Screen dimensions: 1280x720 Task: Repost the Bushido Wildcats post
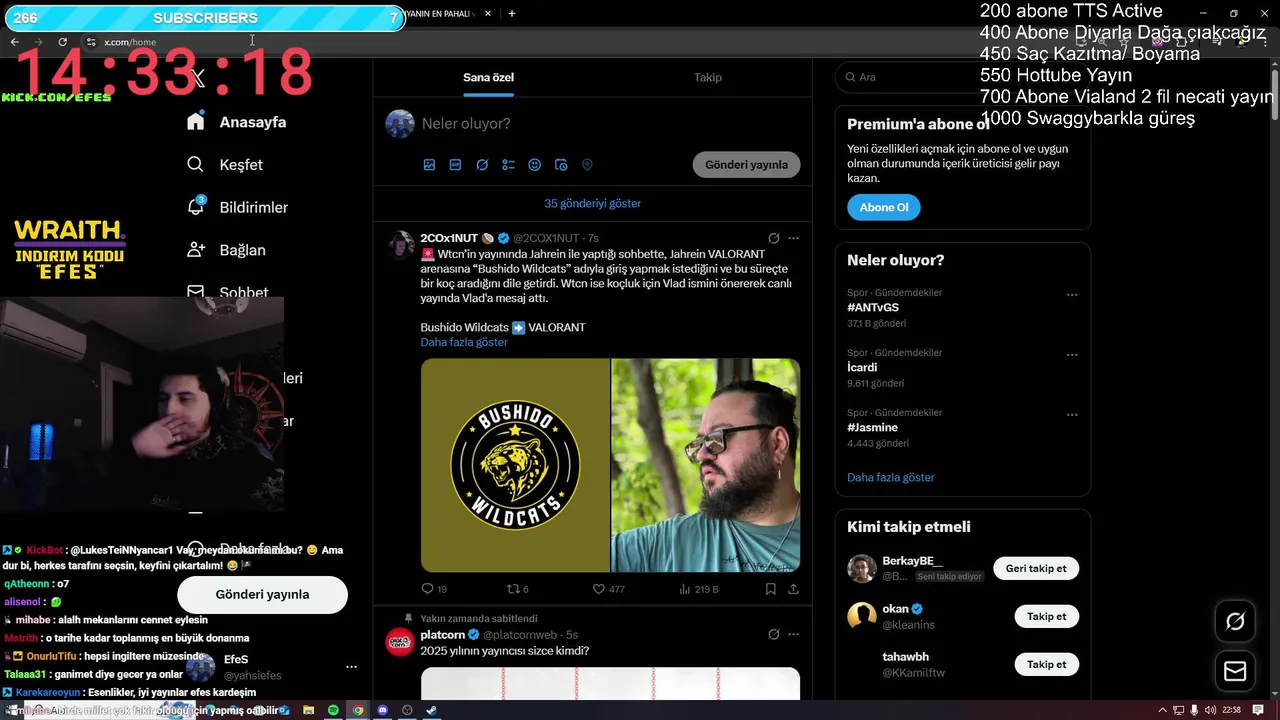click(x=514, y=589)
